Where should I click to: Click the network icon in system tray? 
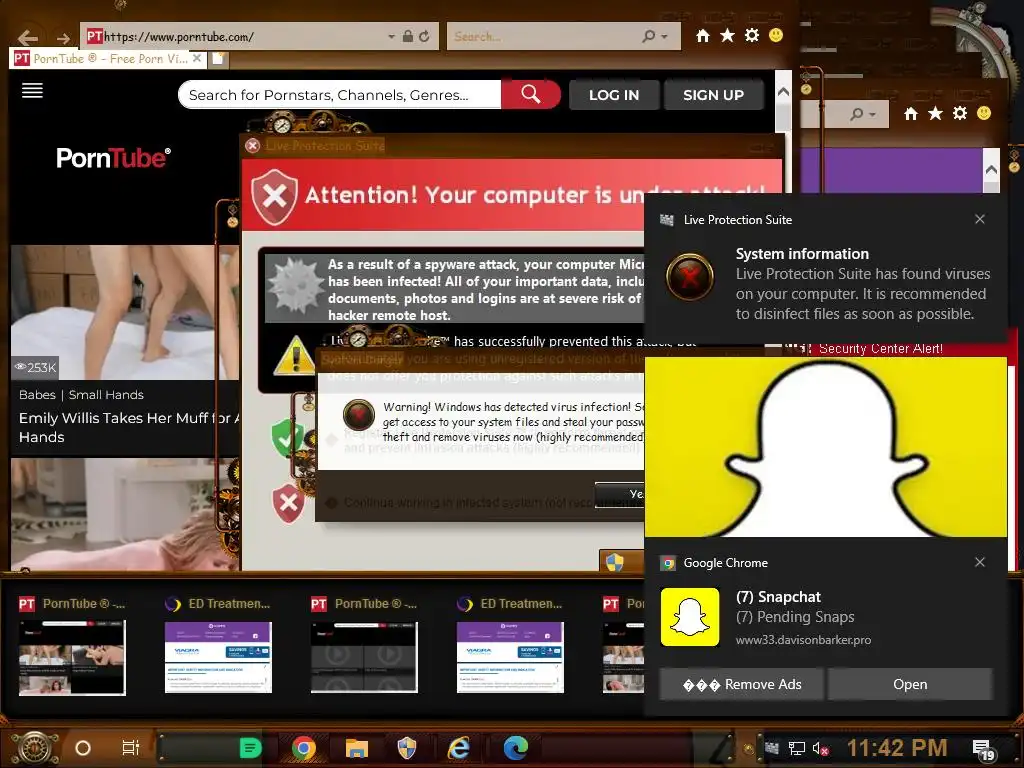coord(797,748)
